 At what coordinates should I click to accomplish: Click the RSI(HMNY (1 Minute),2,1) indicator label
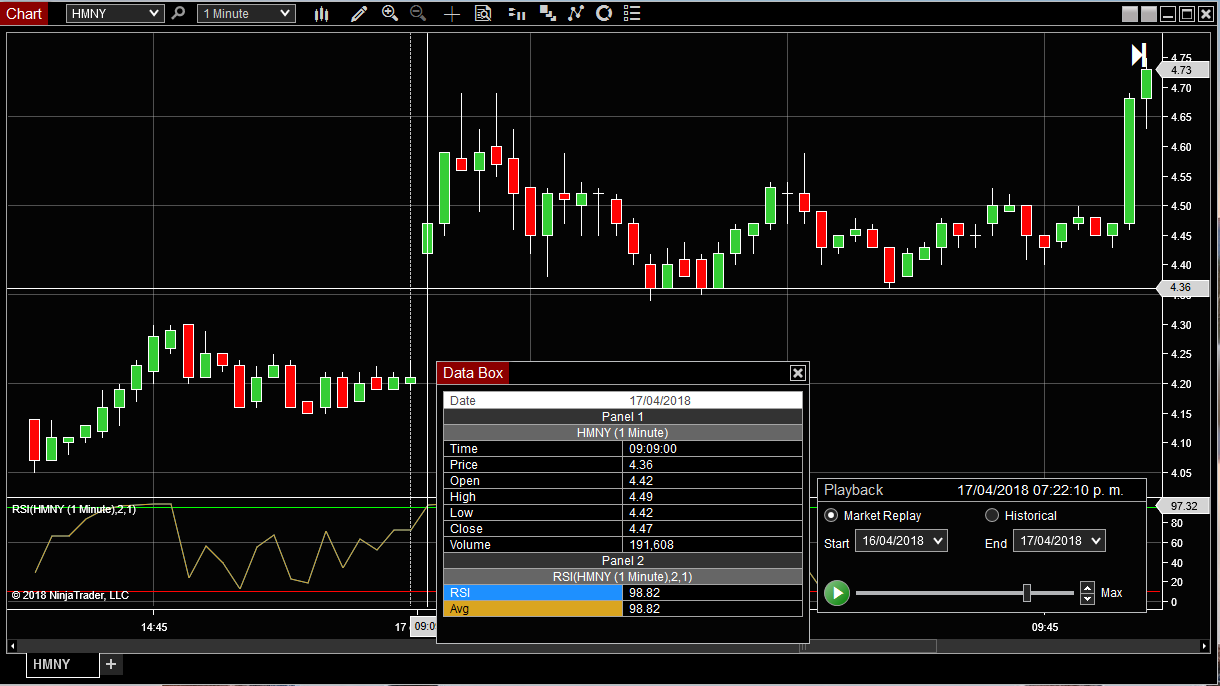click(x=74, y=509)
